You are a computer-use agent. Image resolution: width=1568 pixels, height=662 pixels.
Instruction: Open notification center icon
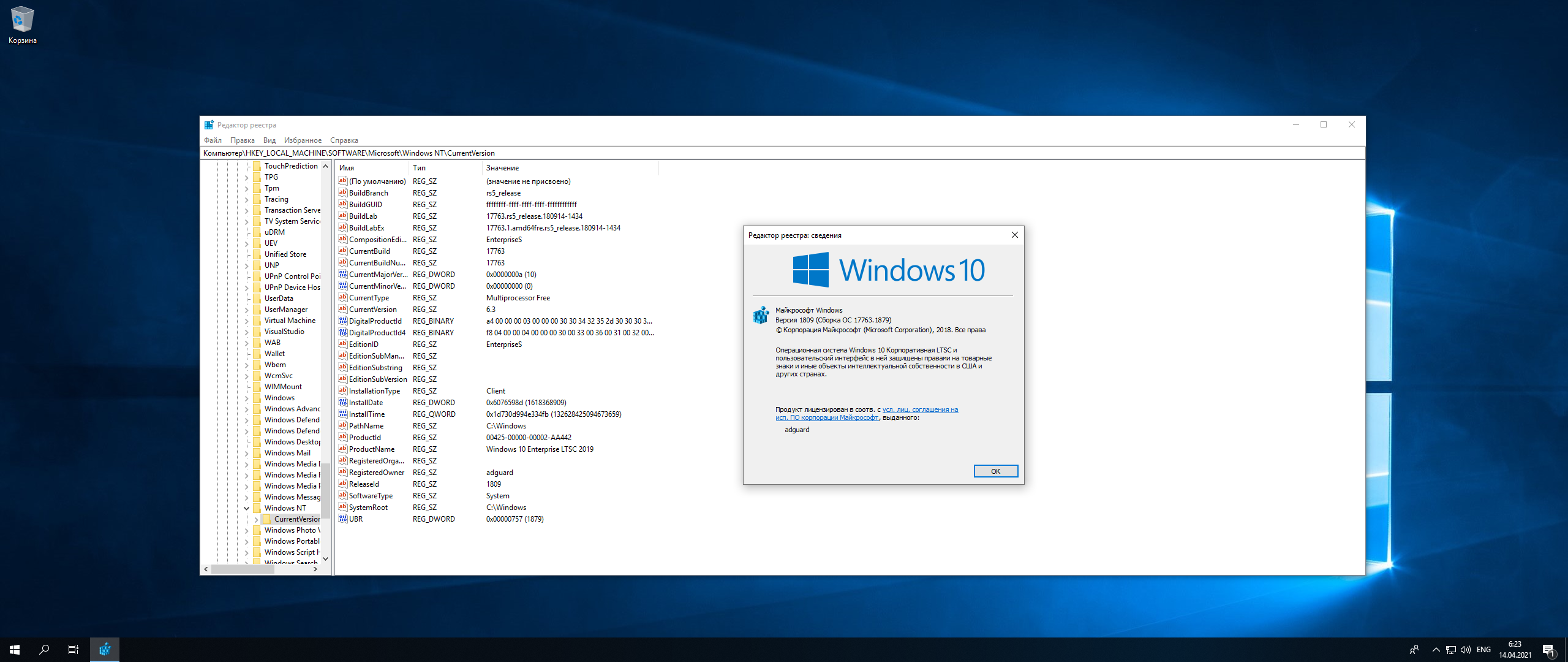pyautogui.click(x=1549, y=650)
